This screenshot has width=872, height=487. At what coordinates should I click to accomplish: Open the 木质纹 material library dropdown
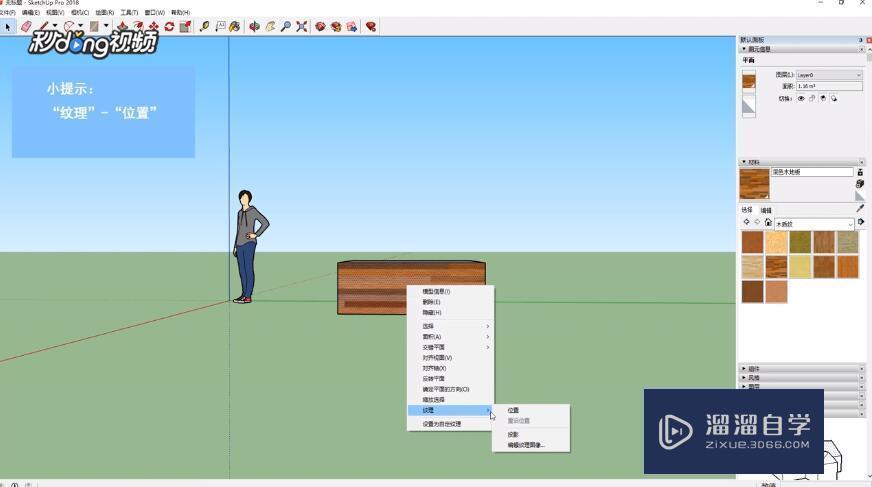click(814, 224)
